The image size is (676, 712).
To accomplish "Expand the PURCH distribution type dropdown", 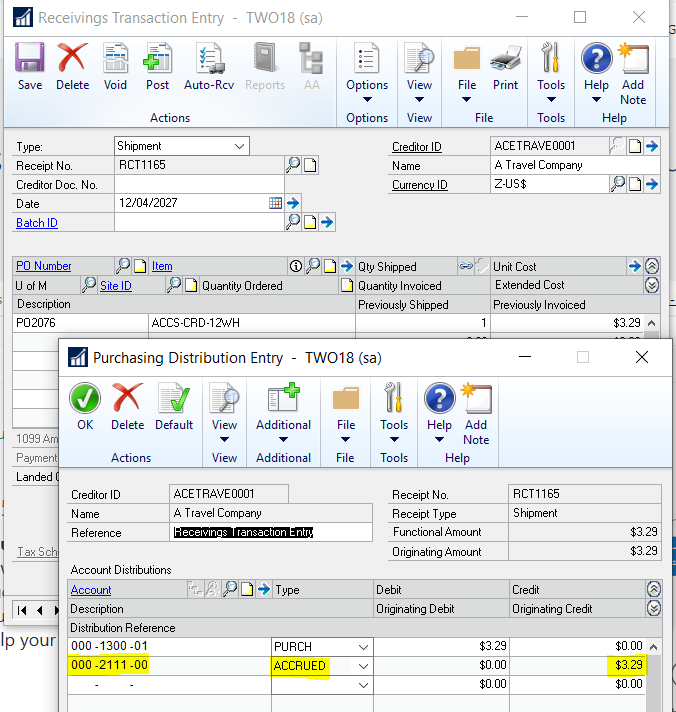I will pyautogui.click(x=362, y=647).
